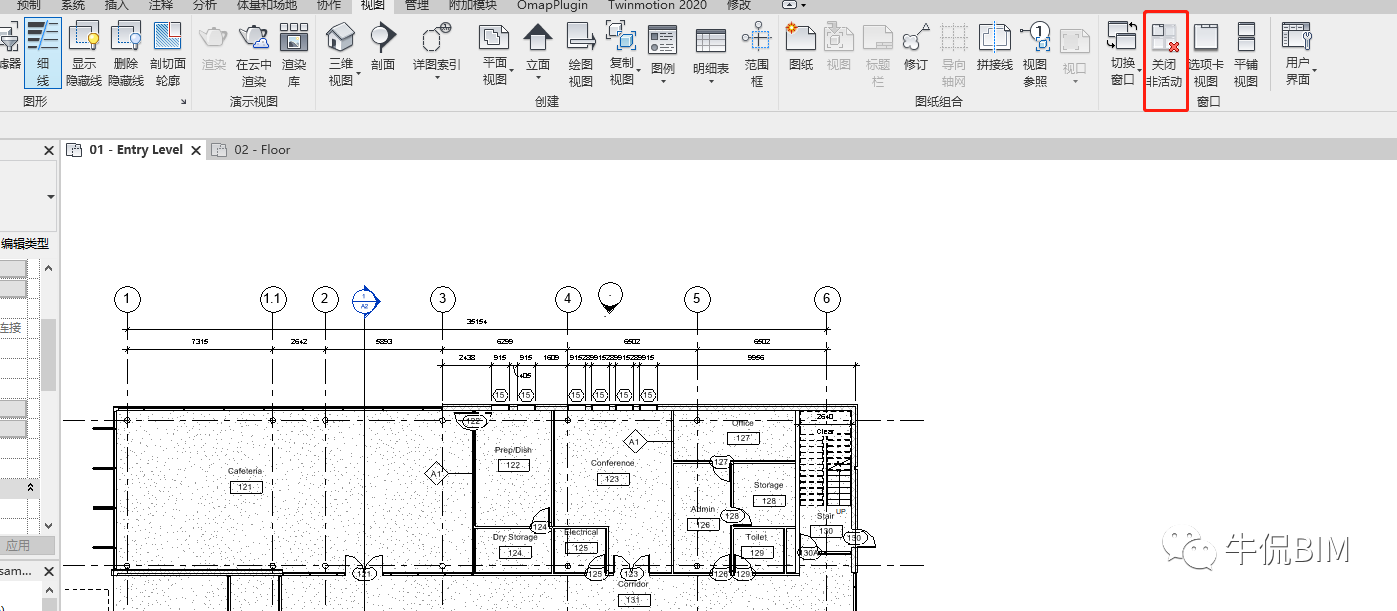Expand the 图例 legends dropdown arrow
This screenshot has width=1397, height=611.
pyautogui.click(x=663, y=82)
